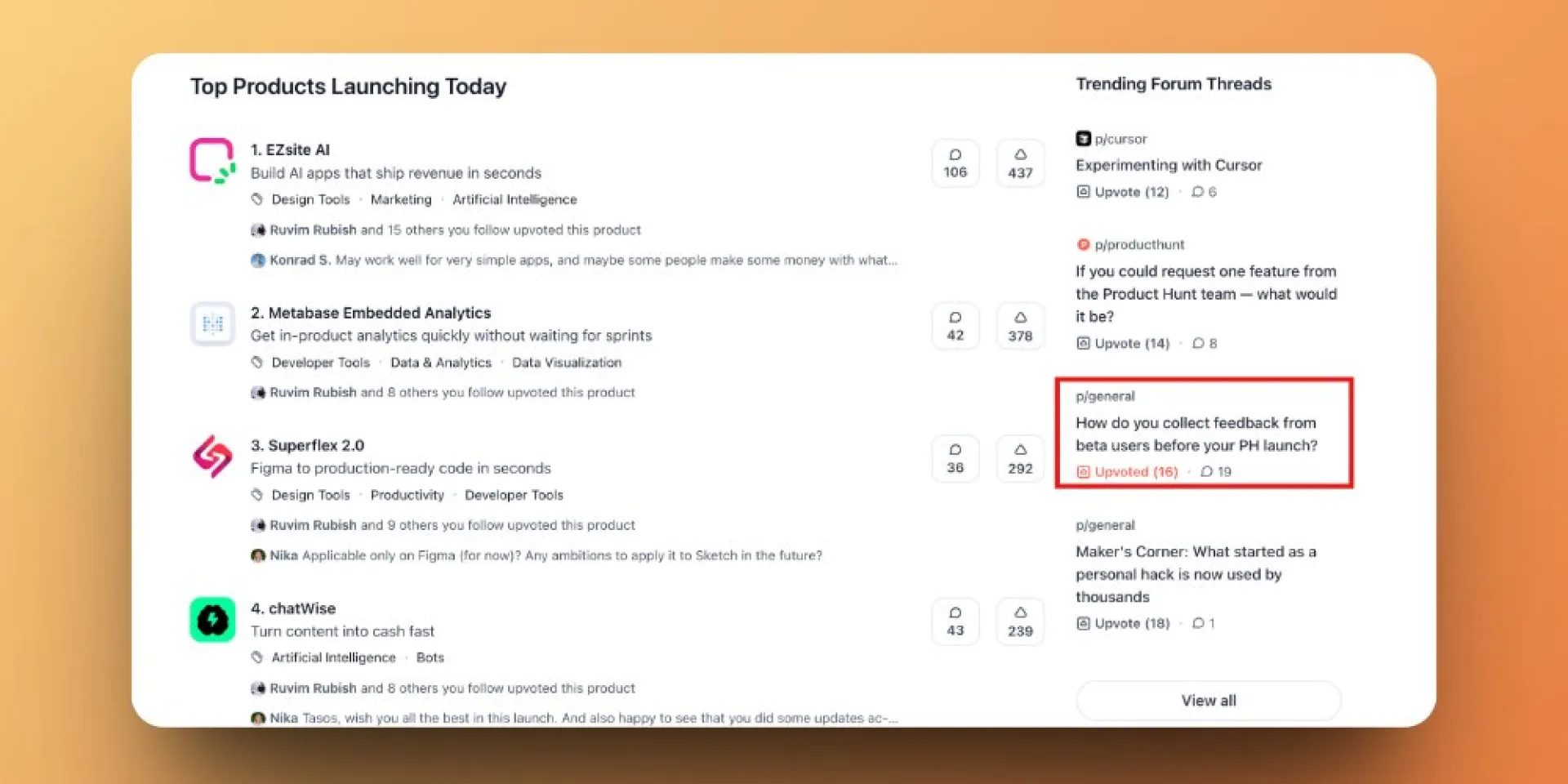
Task: Open comments for EZsite AI (106)
Action: point(955,163)
